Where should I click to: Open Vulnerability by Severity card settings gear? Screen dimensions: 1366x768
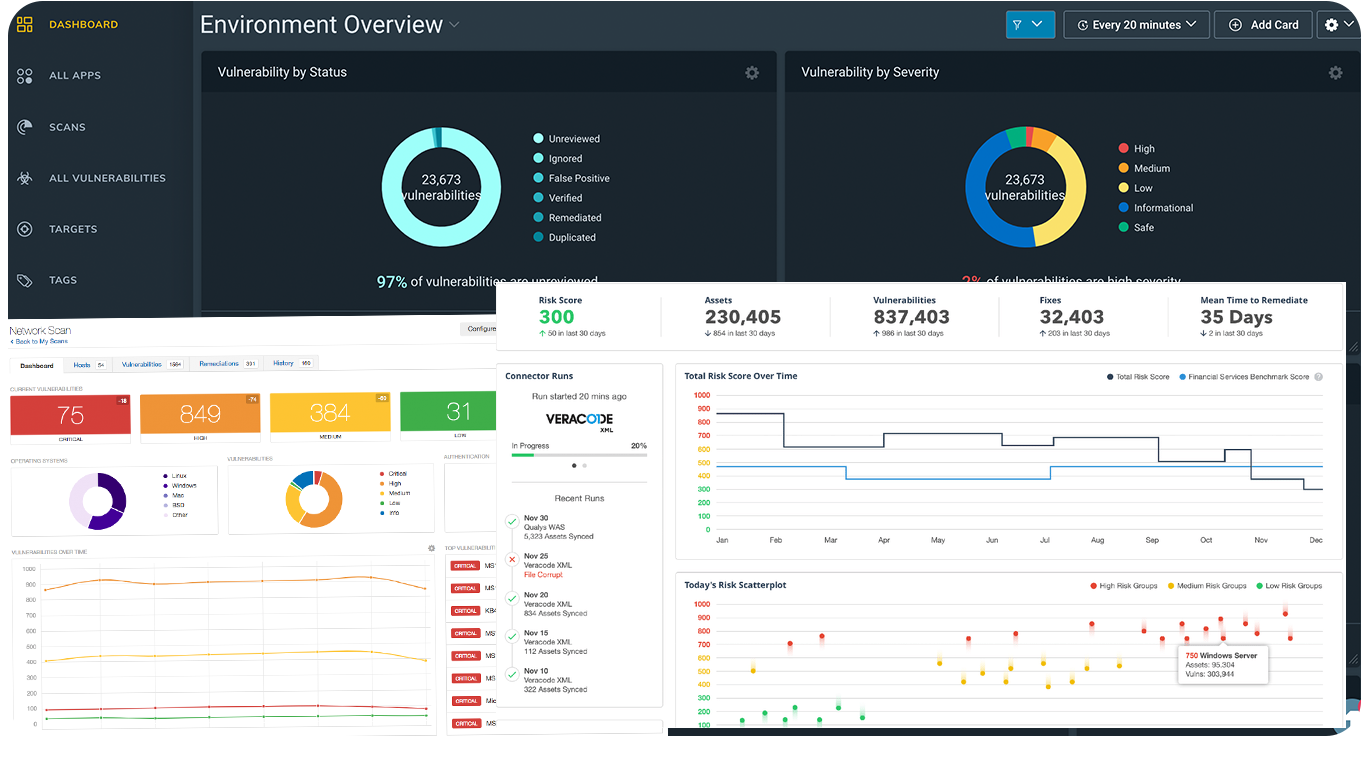(x=1335, y=73)
